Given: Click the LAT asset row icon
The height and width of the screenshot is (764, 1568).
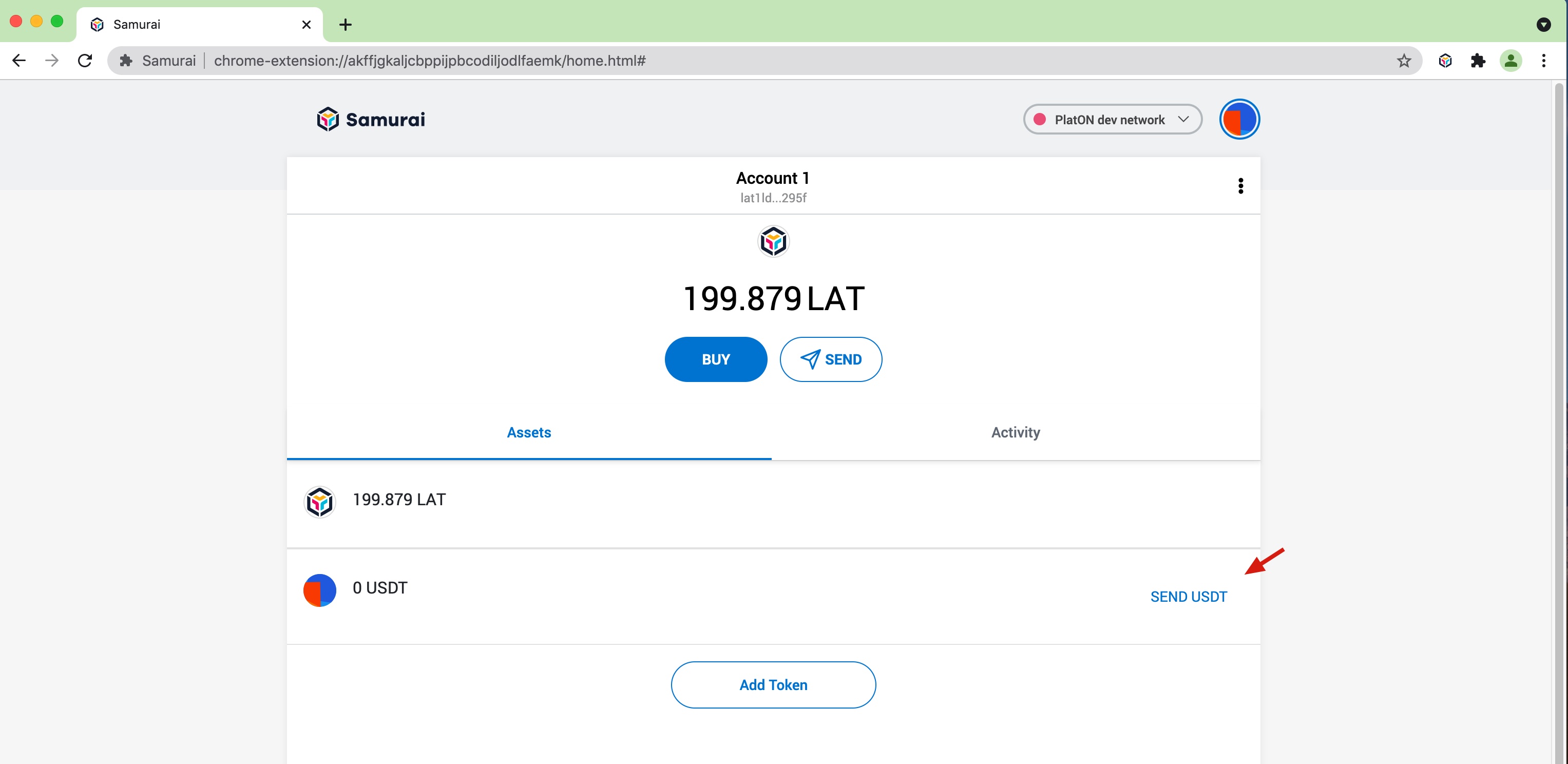Looking at the screenshot, I should (x=319, y=502).
